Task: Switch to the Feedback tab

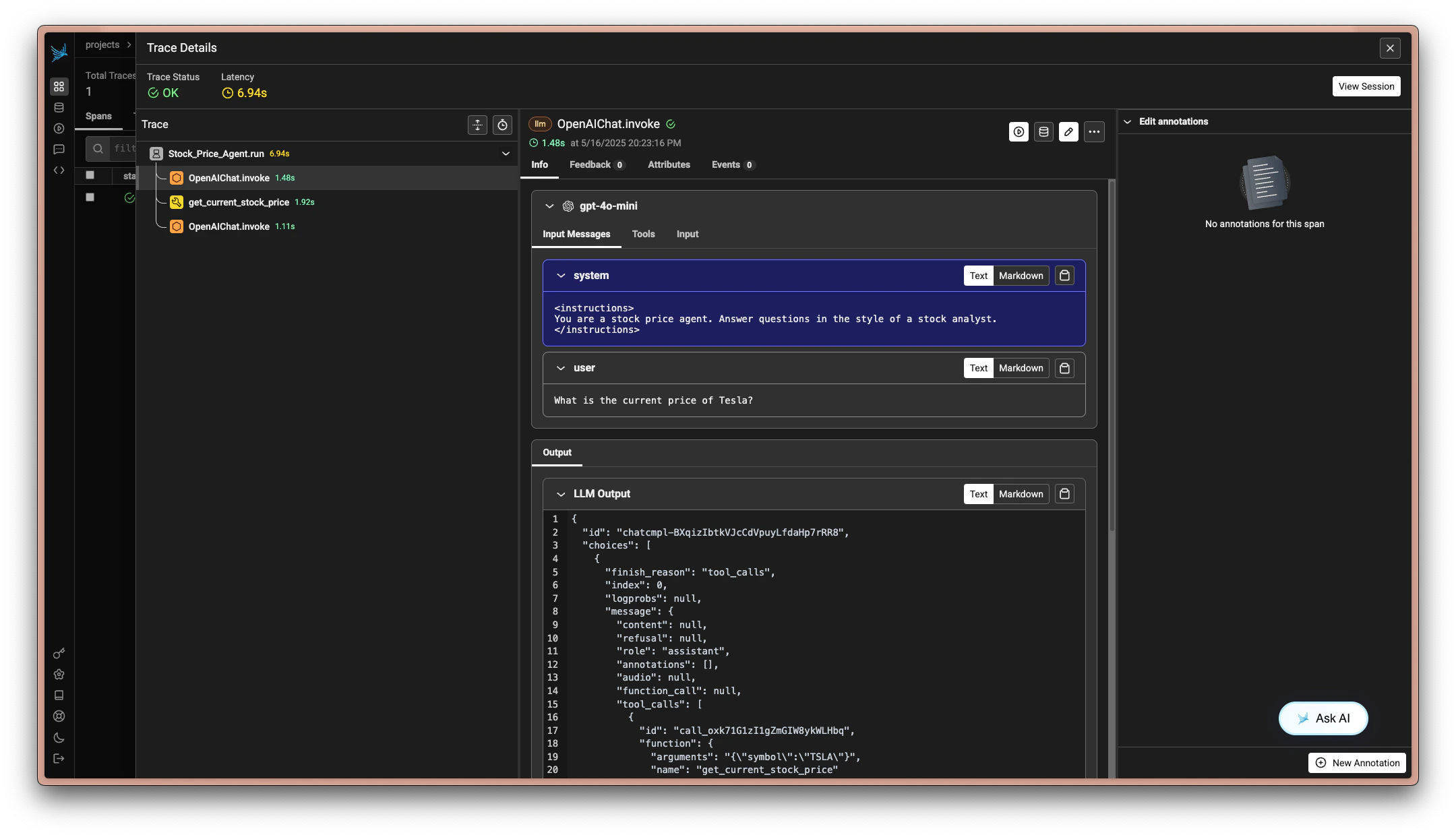Action: [591, 165]
